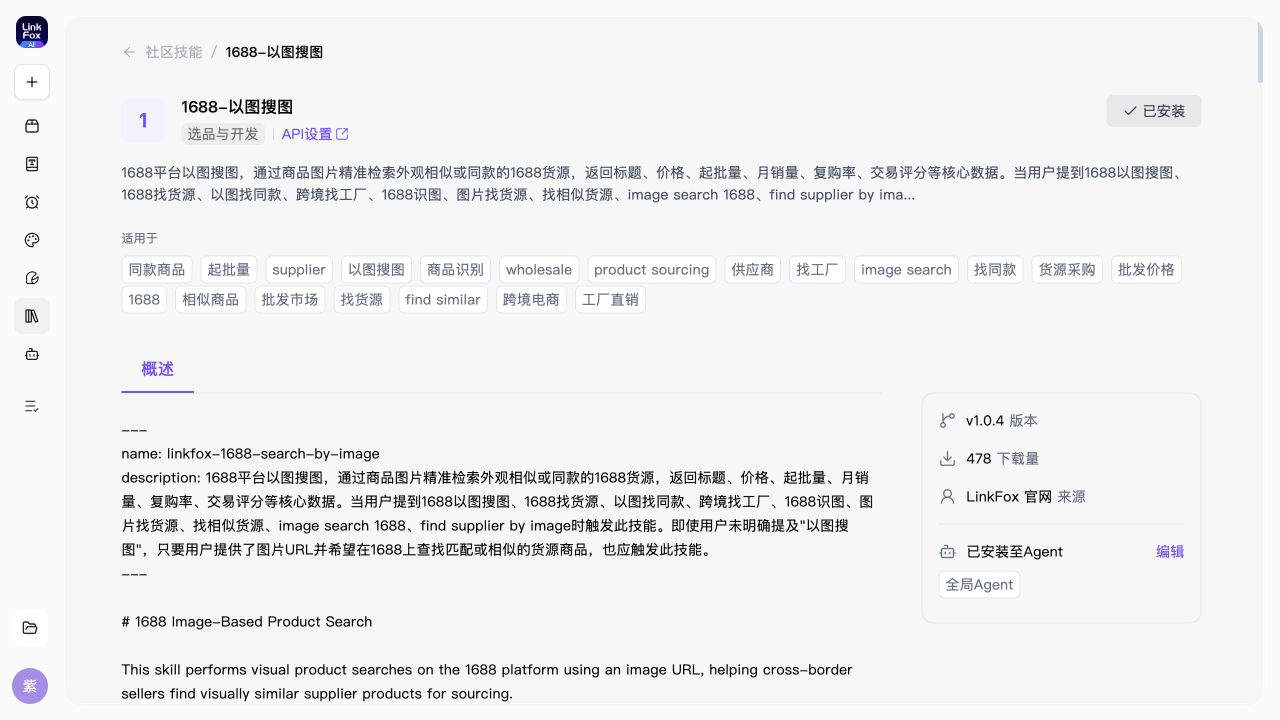Click the 起批量 tag
1280x720 pixels.
tap(229, 270)
